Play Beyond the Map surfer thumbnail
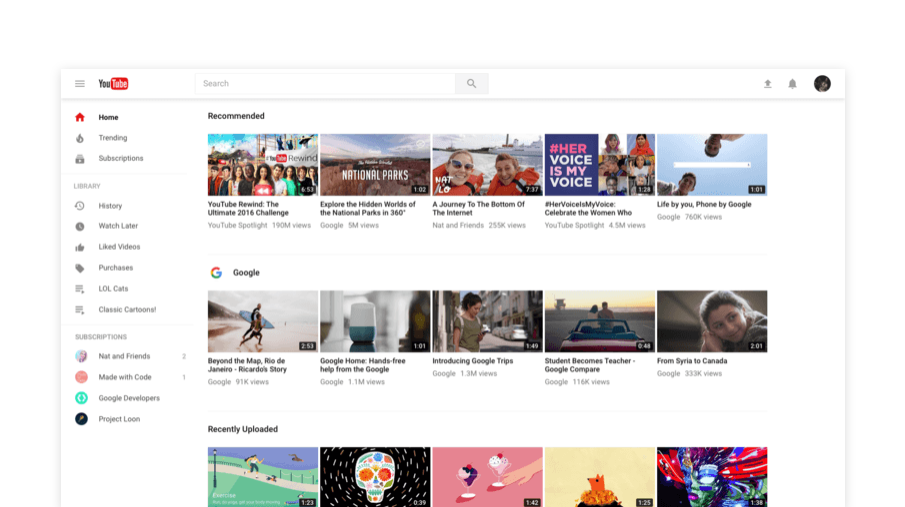 point(263,321)
